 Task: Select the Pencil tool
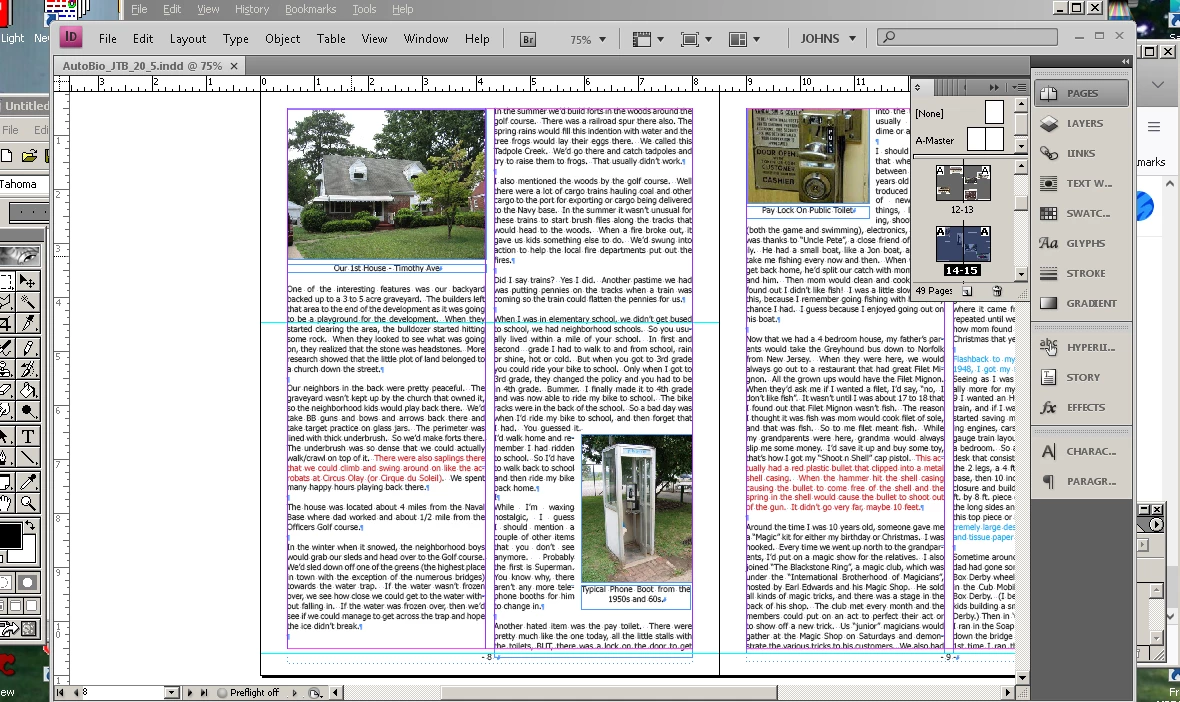(x=28, y=348)
